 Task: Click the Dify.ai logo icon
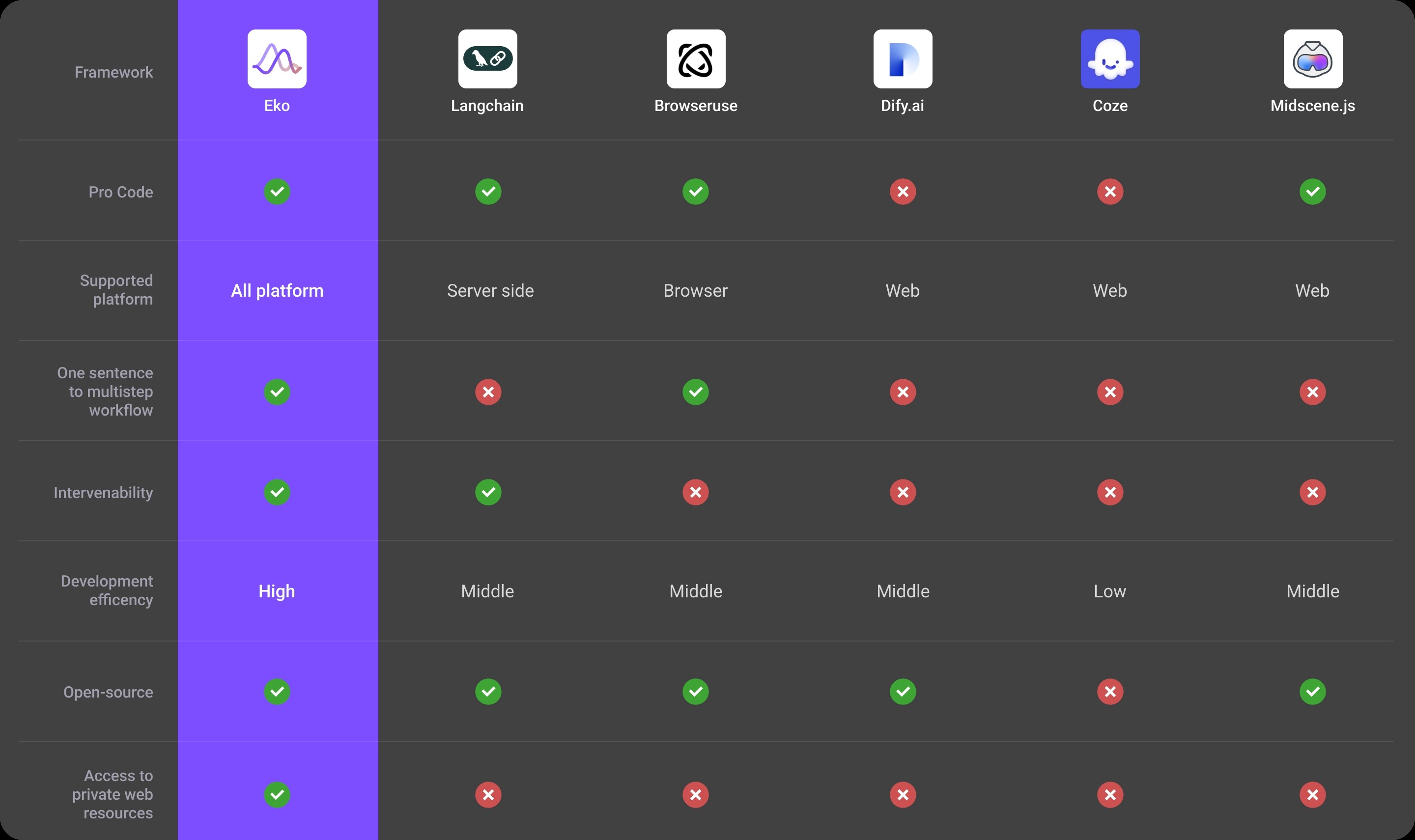pyautogui.click(x=902, y=59)
